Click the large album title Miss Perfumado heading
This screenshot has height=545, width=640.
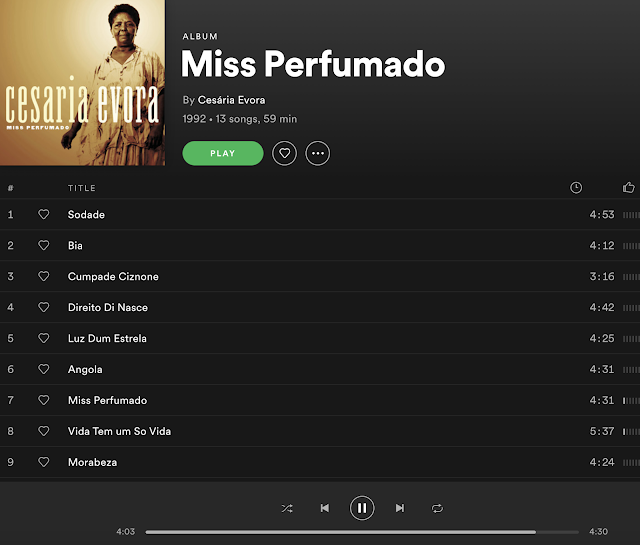coord(313,64)
